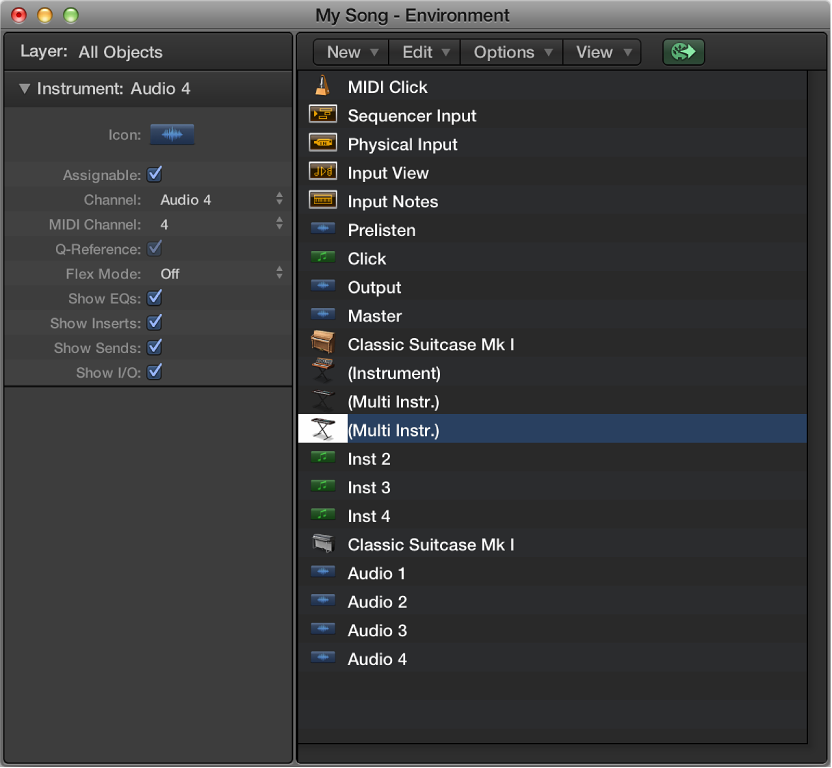Collapse the Instrument: Audio 4 disclosure triangle
The image size is (832, 768).
[24, 88]
